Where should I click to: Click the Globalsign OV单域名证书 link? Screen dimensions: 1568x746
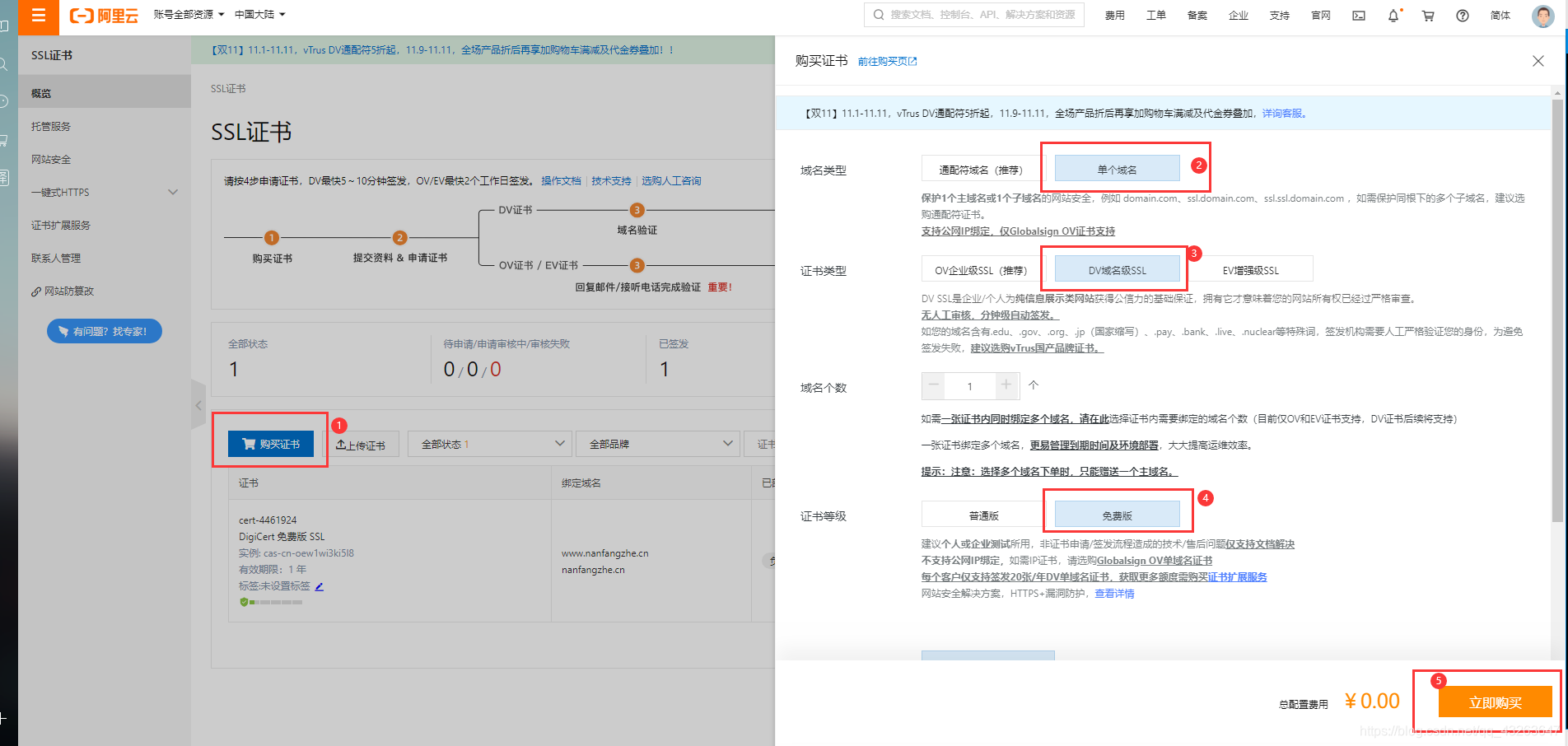click(1154, 561)
